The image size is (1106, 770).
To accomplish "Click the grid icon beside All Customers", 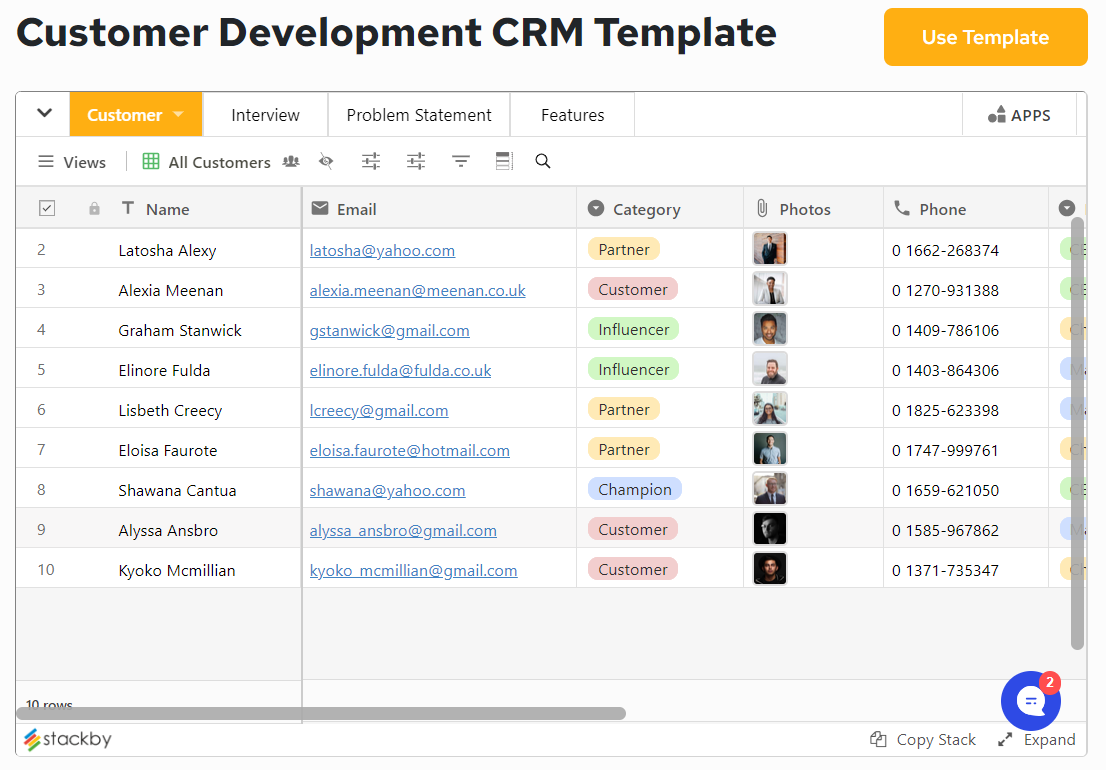I will pyautogui.click(x=151, y=161).
